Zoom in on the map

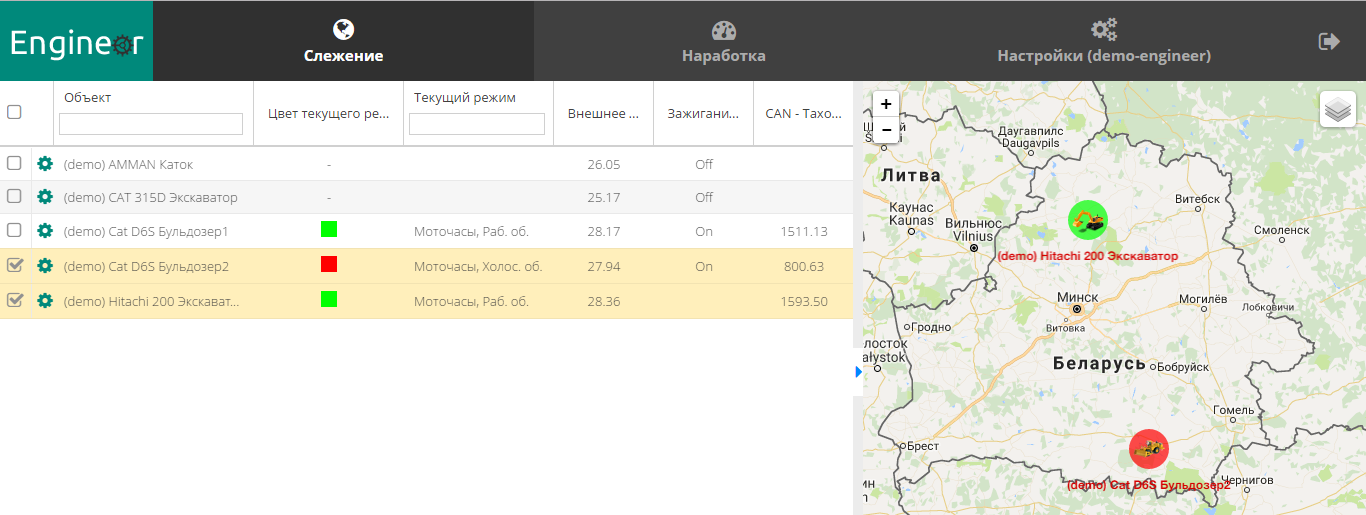point(886,104)
